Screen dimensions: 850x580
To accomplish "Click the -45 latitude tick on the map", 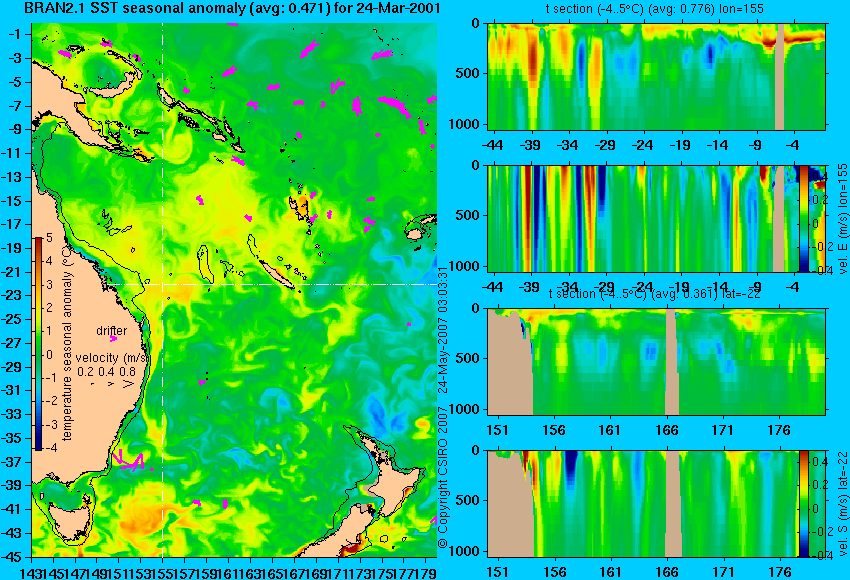I will (x=13, y=557).
